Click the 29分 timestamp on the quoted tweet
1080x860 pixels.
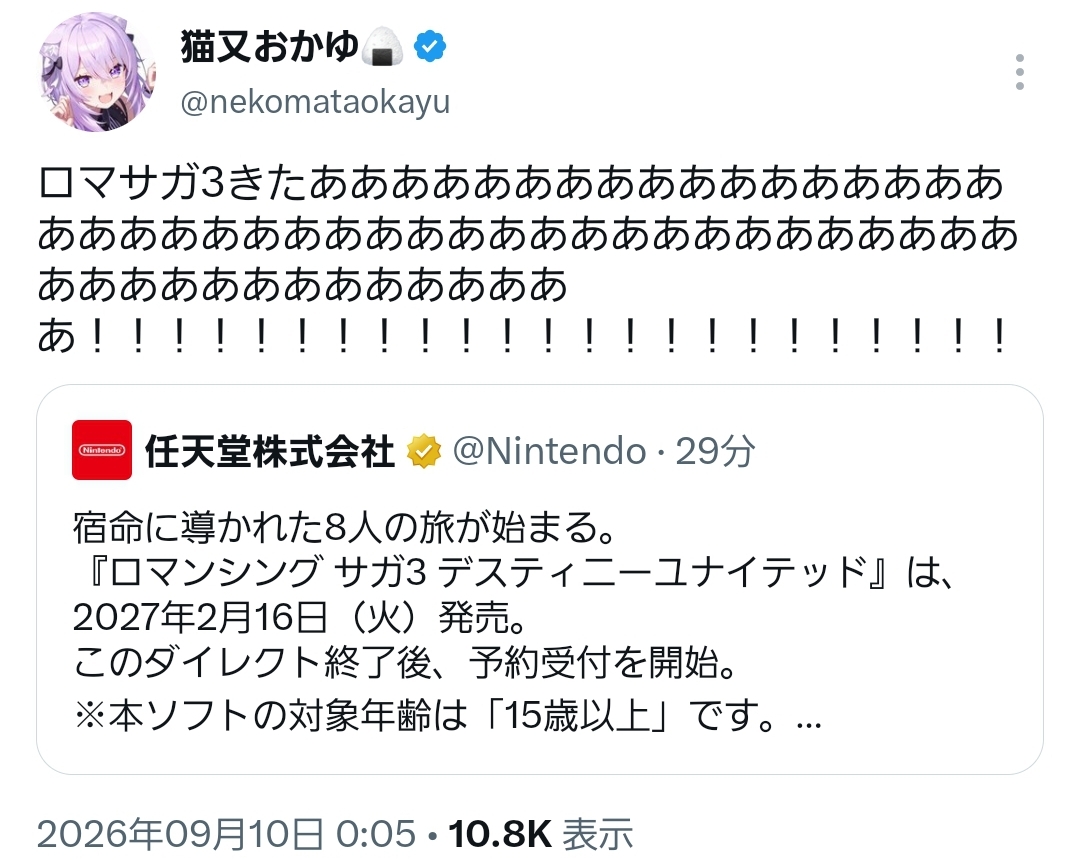tap(715, 451)
